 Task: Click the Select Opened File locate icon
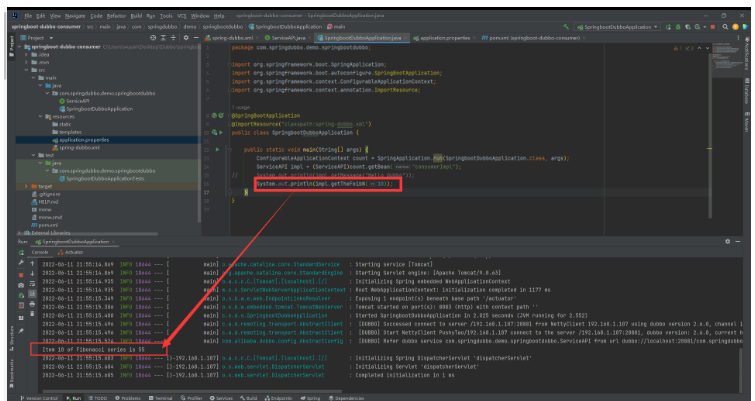coord(152,37)
